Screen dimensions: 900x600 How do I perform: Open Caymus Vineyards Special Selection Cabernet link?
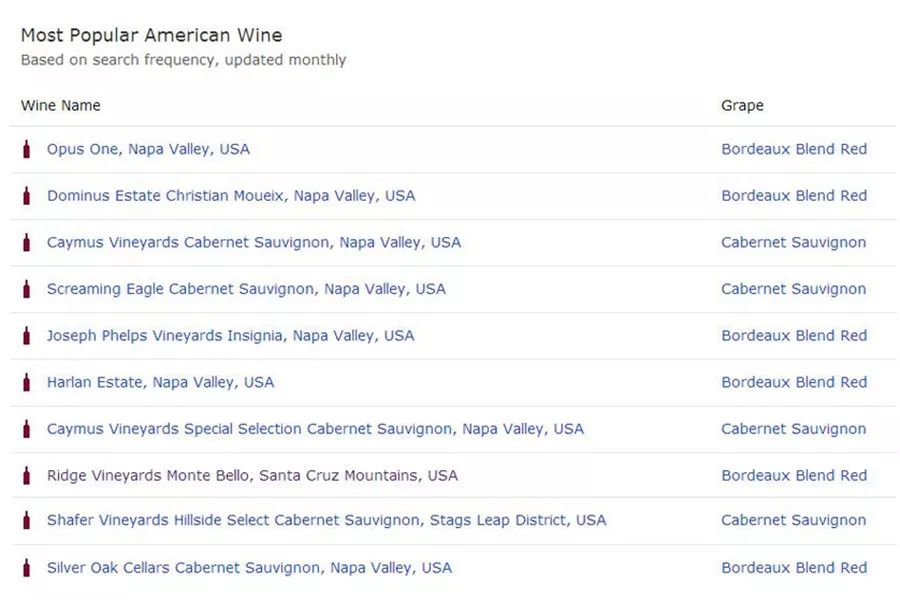[x=315, y=429]
